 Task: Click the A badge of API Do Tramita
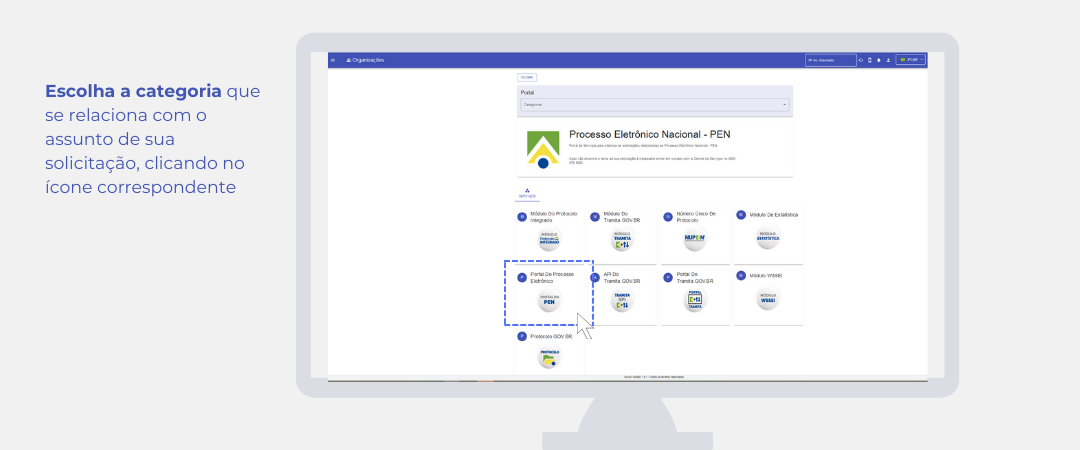(x=595, y=277)
